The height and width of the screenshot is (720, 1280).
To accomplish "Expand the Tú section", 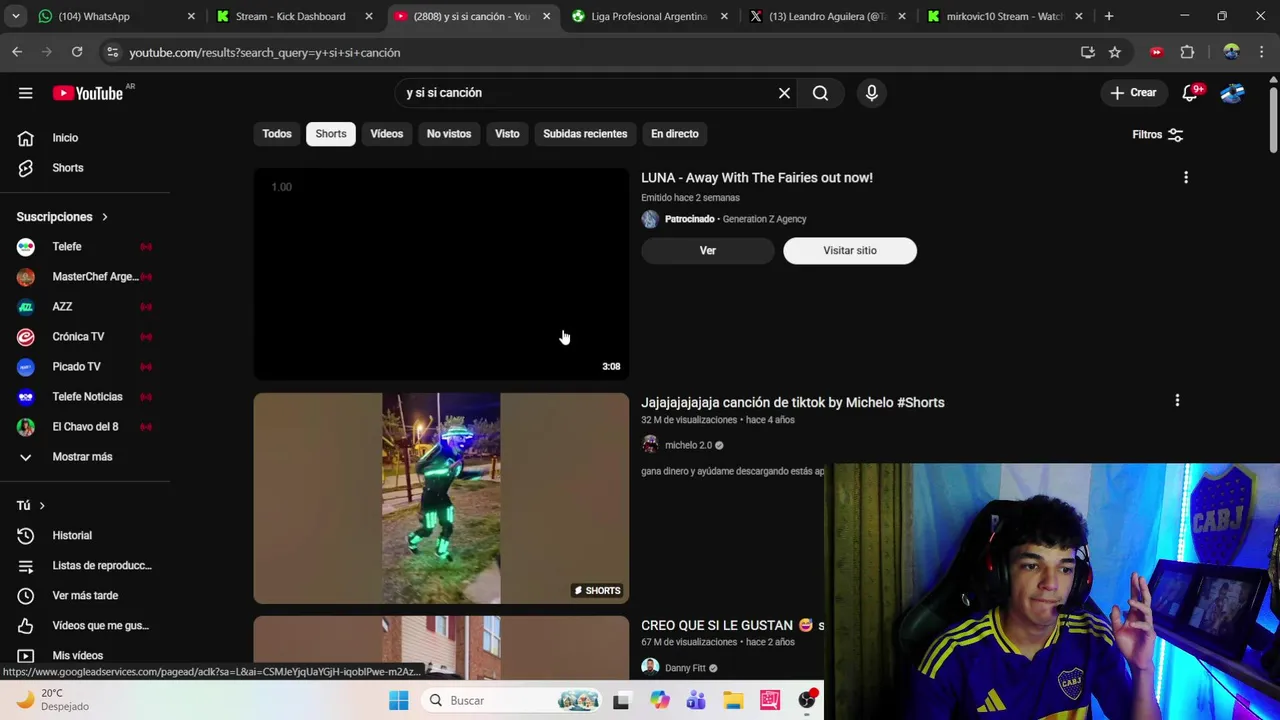I will point(30,506).
